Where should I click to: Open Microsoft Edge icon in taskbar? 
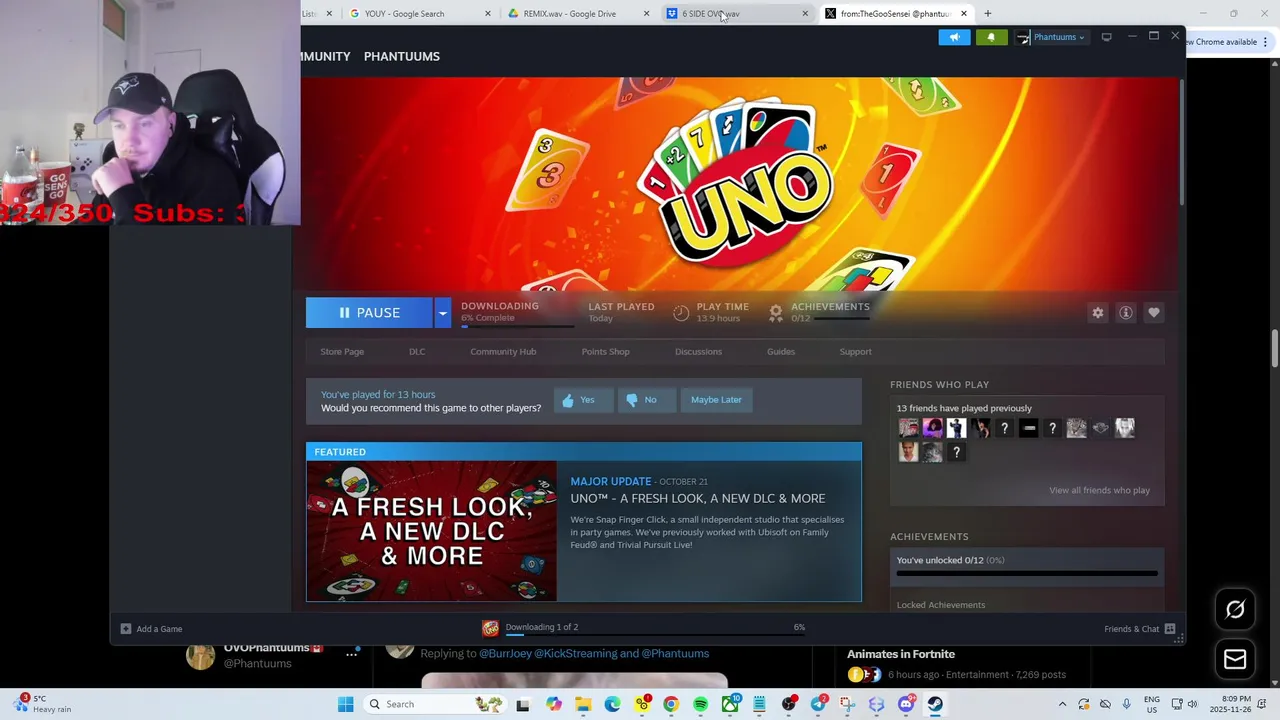click(x=612, y=704)
